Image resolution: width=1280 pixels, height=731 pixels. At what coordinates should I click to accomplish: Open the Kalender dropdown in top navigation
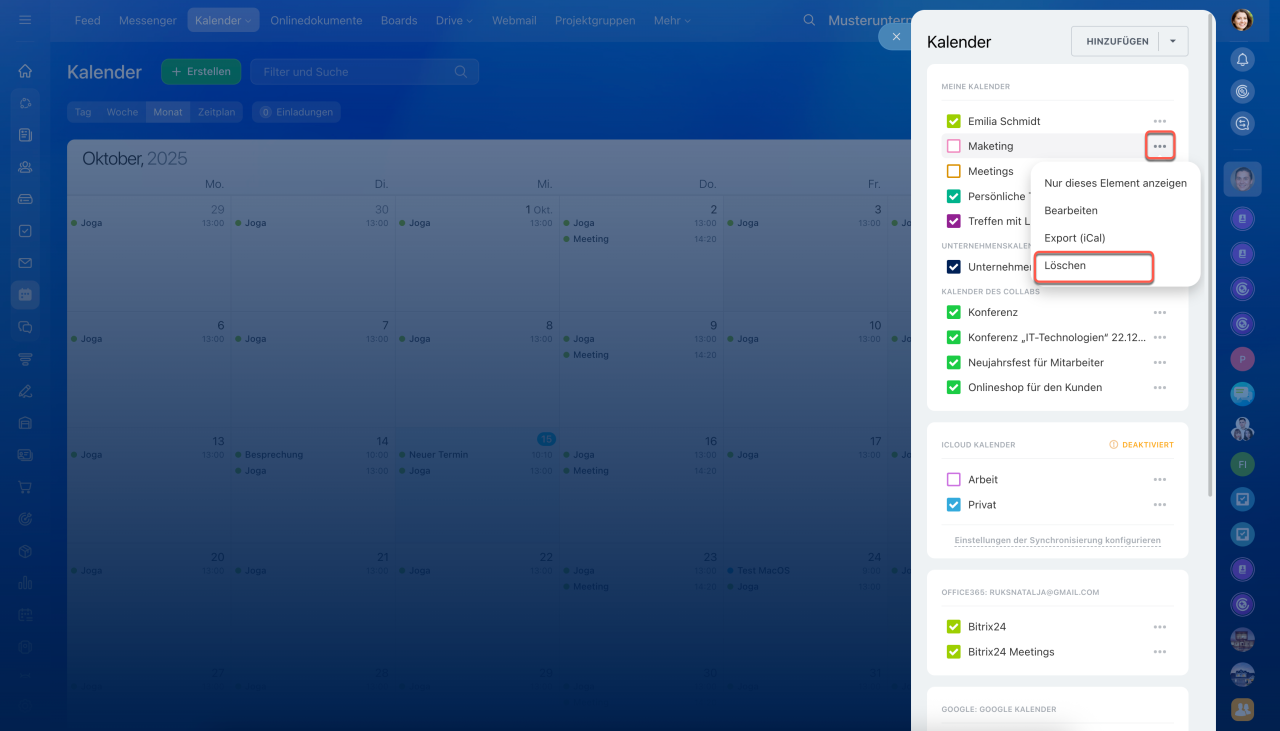pos(223,20)
